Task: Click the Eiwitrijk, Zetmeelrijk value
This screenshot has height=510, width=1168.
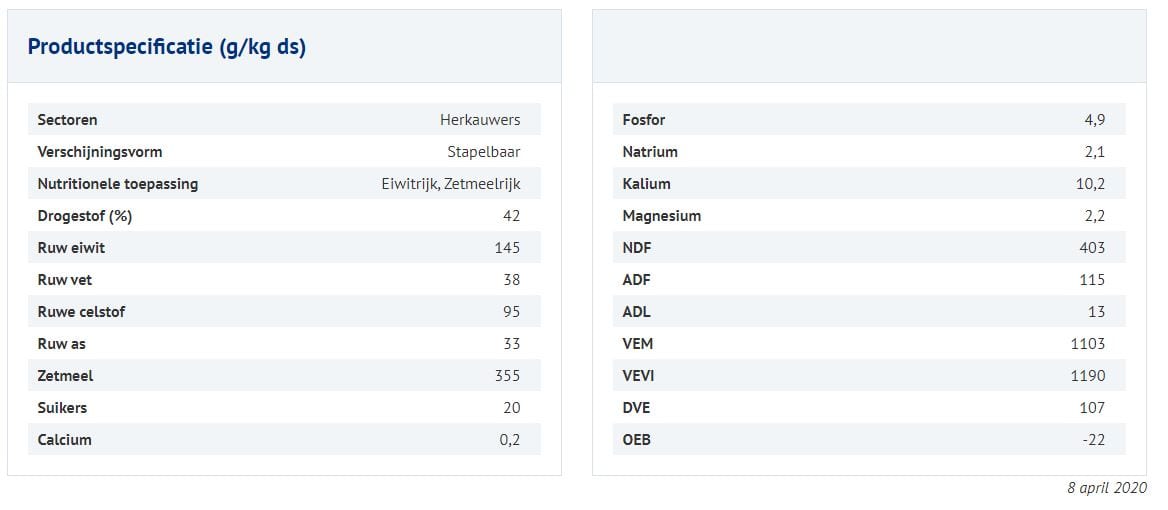Action: click(451, 184)
